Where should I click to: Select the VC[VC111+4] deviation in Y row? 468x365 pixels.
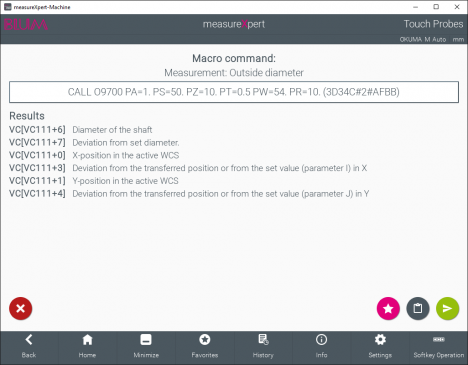point(189,194)
